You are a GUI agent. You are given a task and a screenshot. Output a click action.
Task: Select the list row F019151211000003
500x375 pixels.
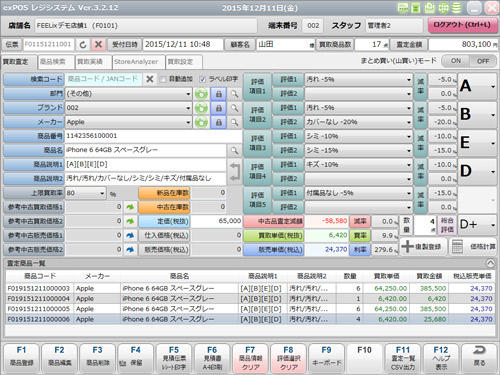point(250,288)
